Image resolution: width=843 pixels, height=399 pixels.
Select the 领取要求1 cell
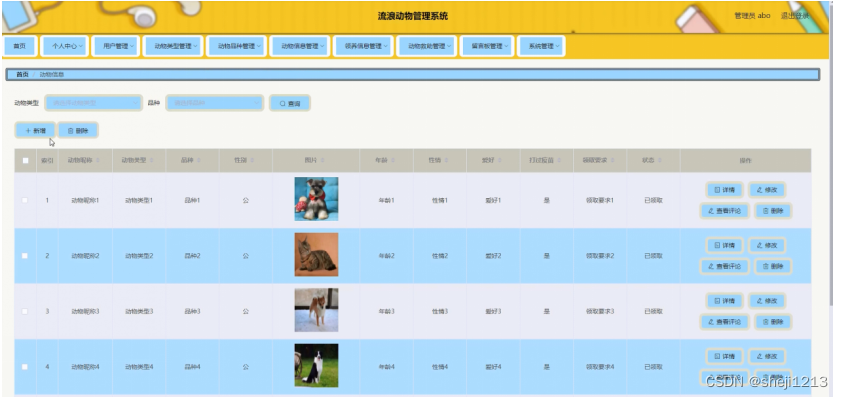click(x=600, y=201)
